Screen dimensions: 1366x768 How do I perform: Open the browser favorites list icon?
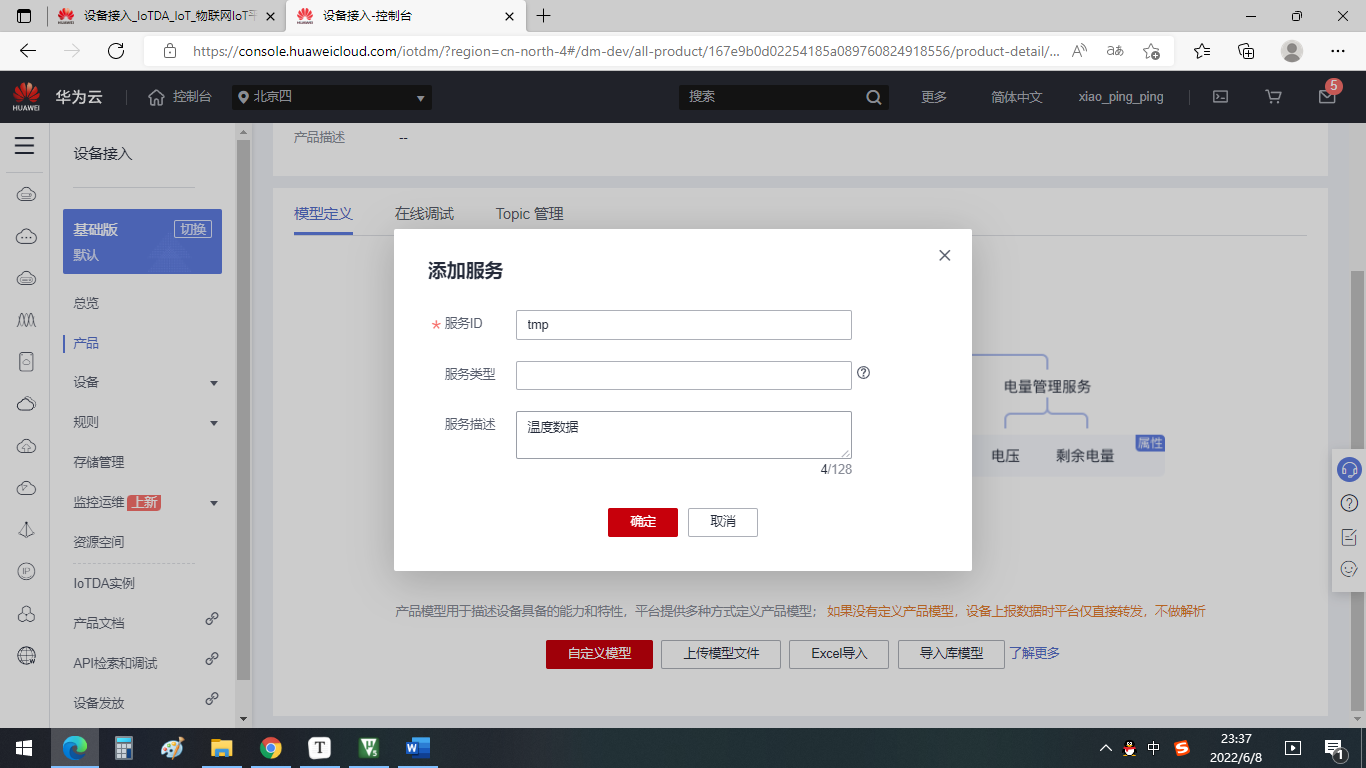(1202, 51)
